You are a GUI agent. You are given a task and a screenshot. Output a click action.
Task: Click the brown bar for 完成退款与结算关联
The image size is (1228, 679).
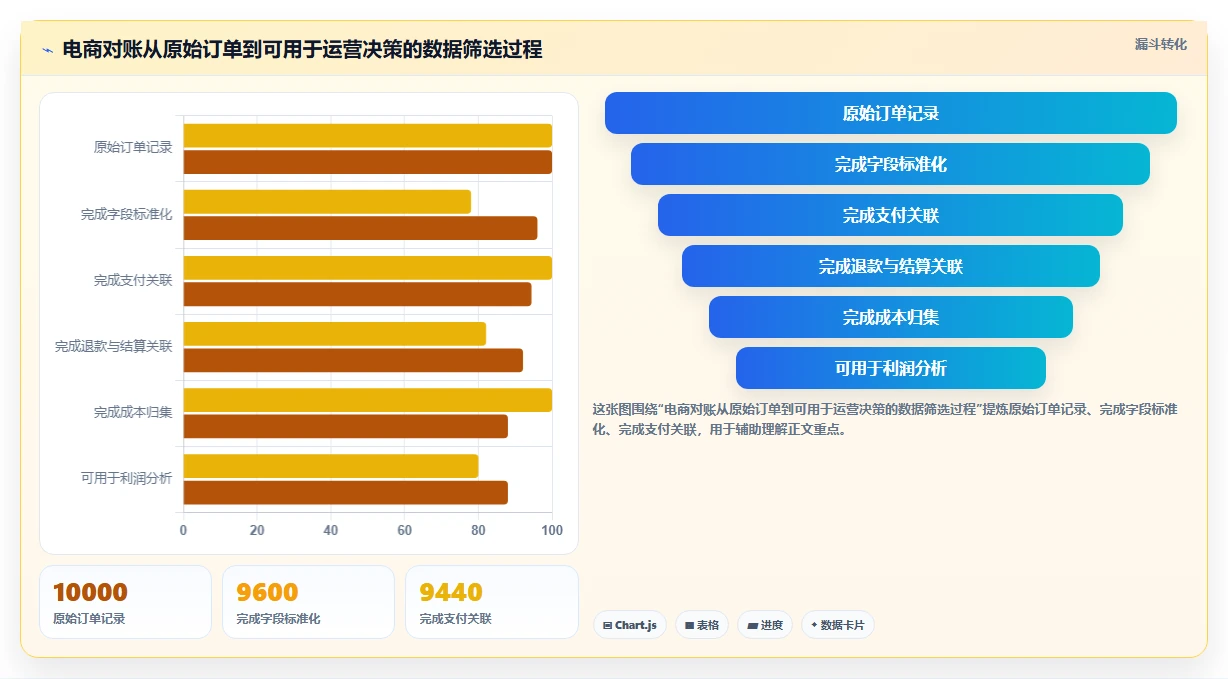(353, 360)
